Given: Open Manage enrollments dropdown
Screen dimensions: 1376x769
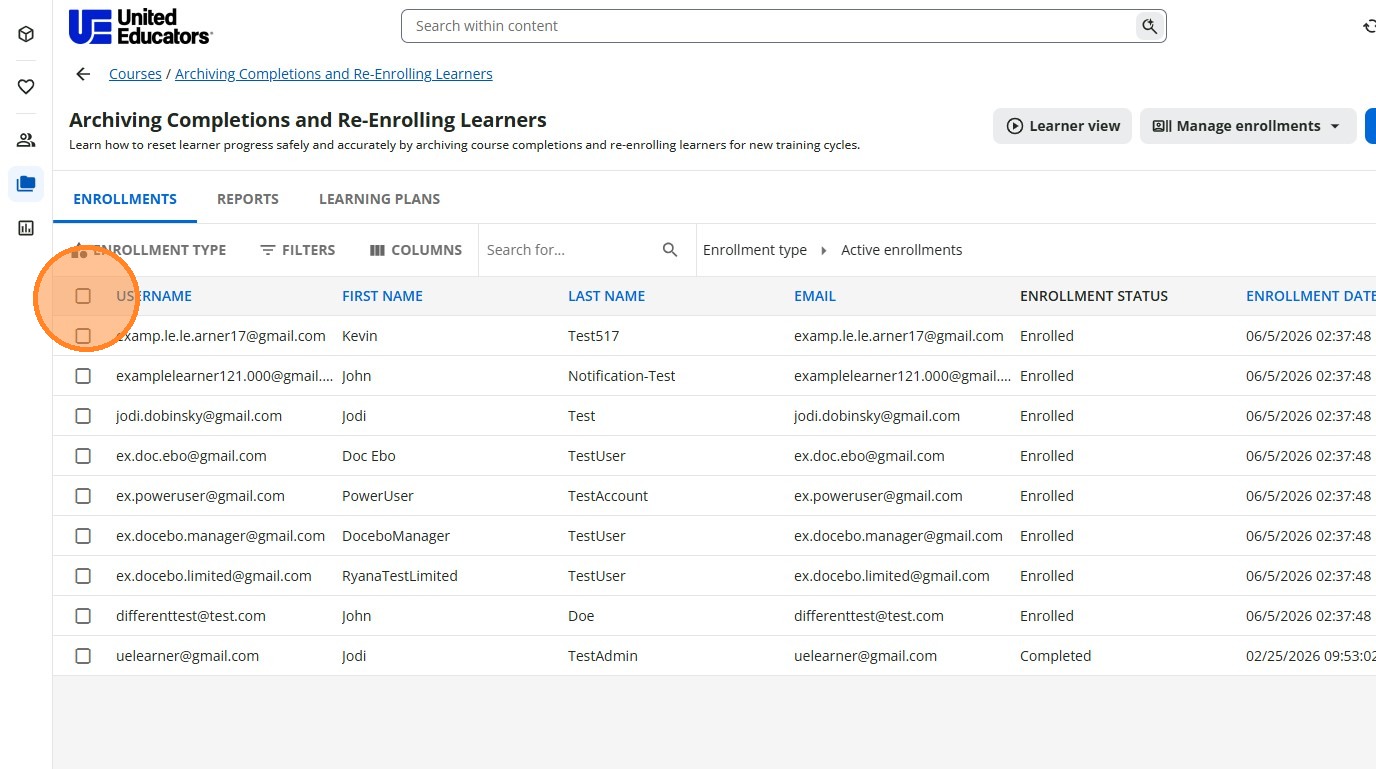Looking at the screenshot, I should (x=1248, y=126).
